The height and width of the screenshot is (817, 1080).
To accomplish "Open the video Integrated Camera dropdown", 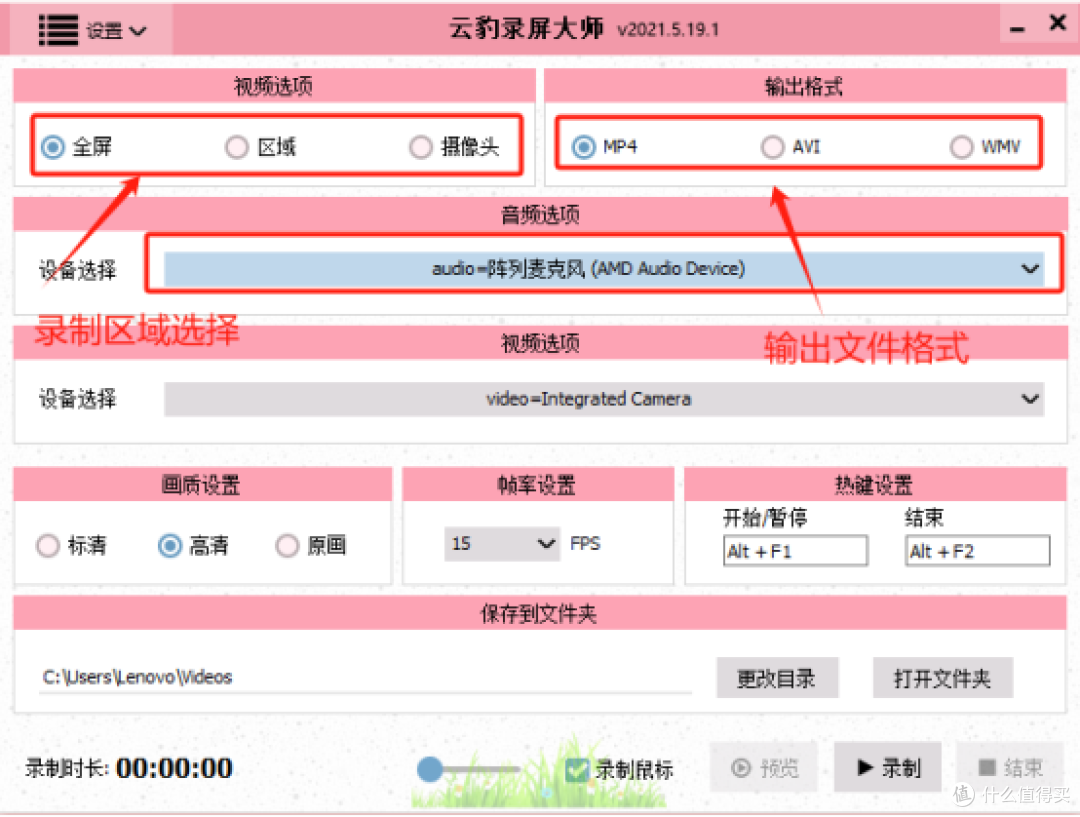I will tap(604, 399).
